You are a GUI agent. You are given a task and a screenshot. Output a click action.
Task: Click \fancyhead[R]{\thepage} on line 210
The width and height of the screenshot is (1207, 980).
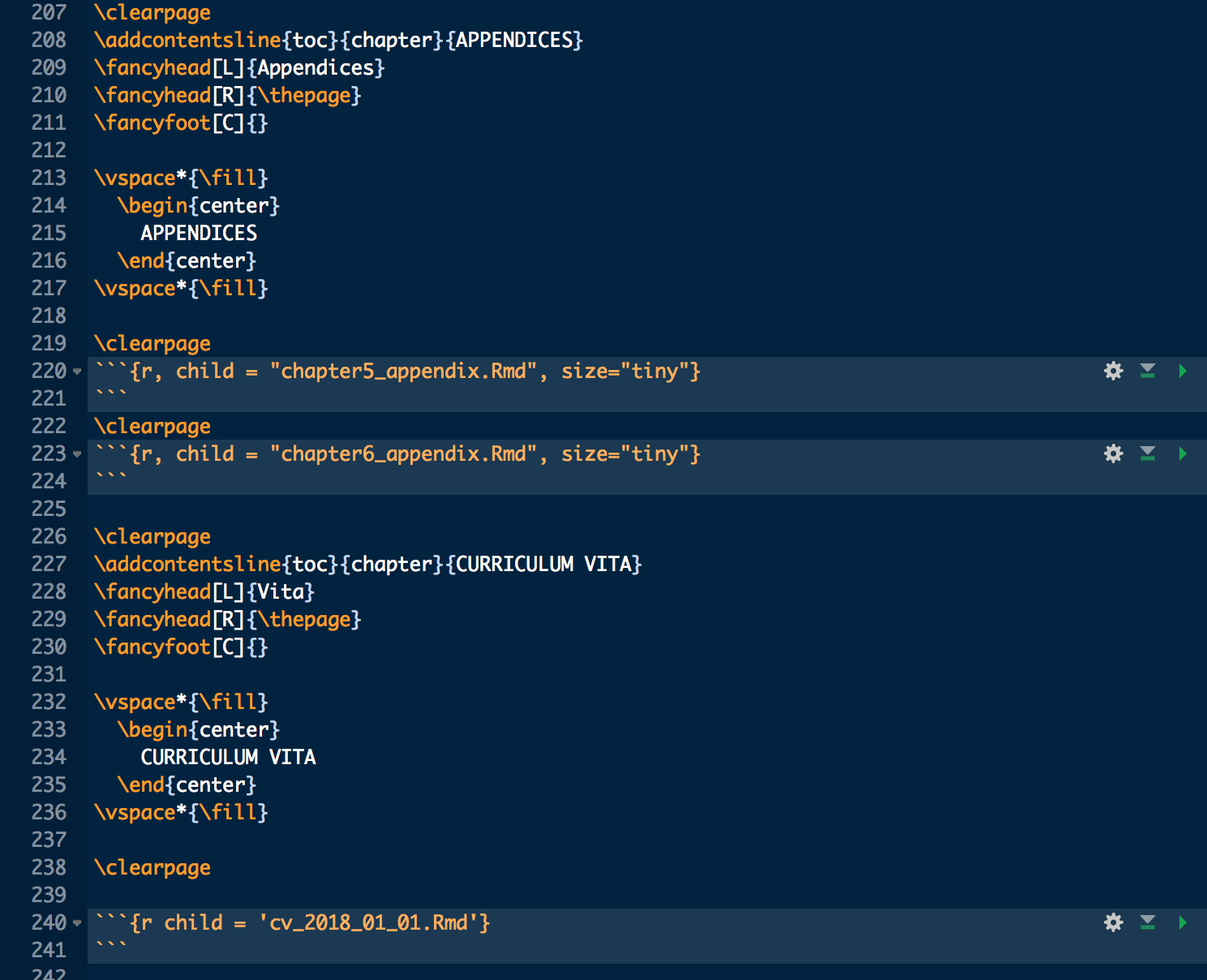pyautogui.click(x=228, y=95)
